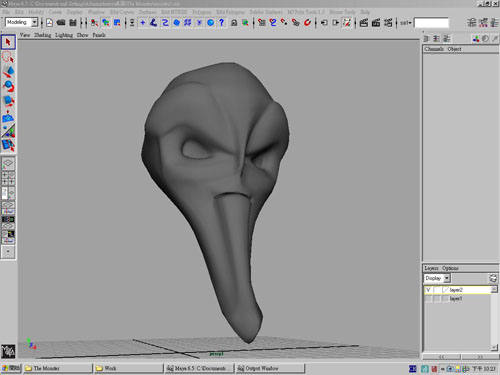Click The Monster taskbar button
Image resolution: width=500 pixels, height=375 pixels.
click(x=58, y=368)
